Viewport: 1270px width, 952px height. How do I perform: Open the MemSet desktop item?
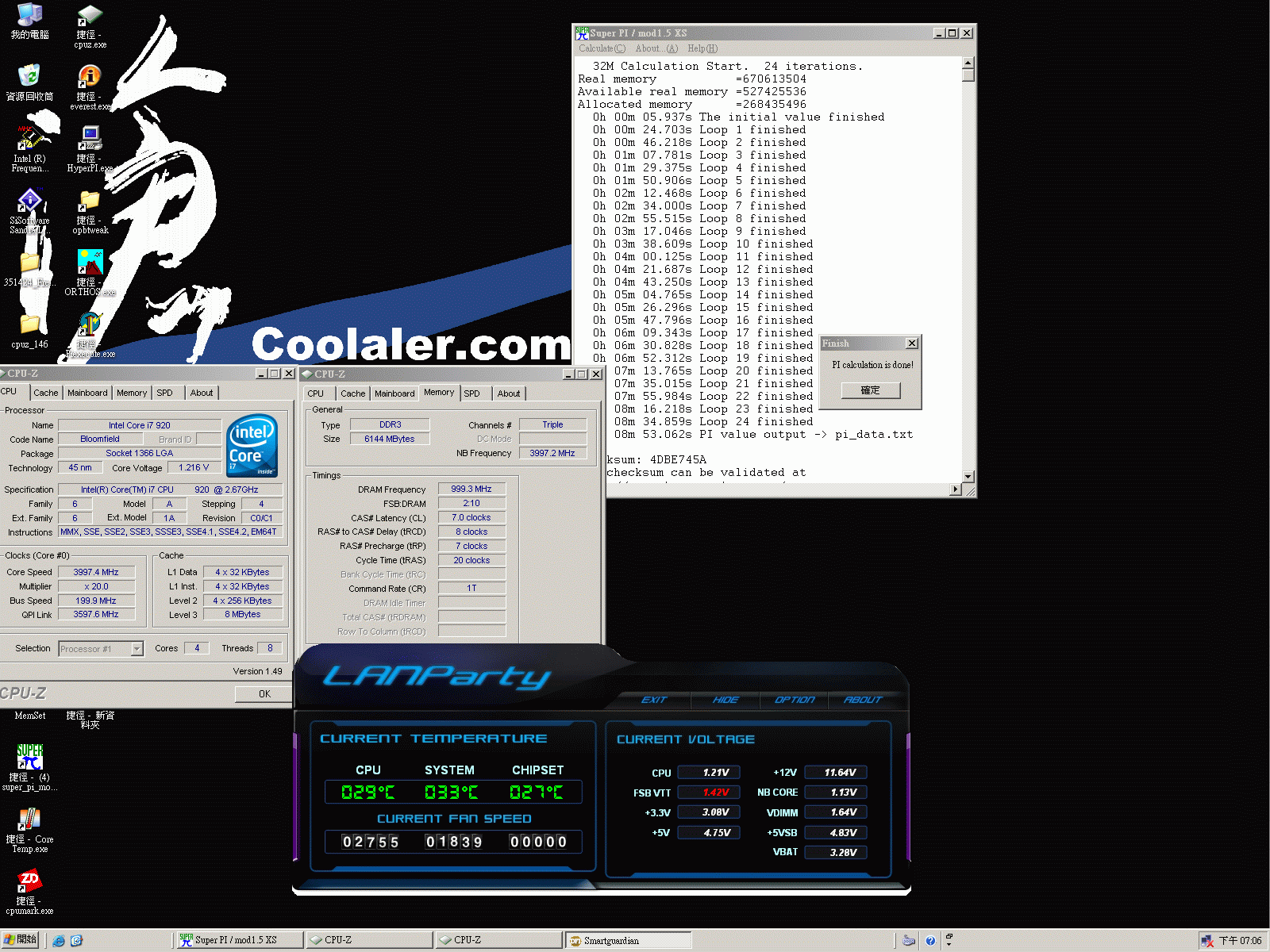tap(29, 715)
